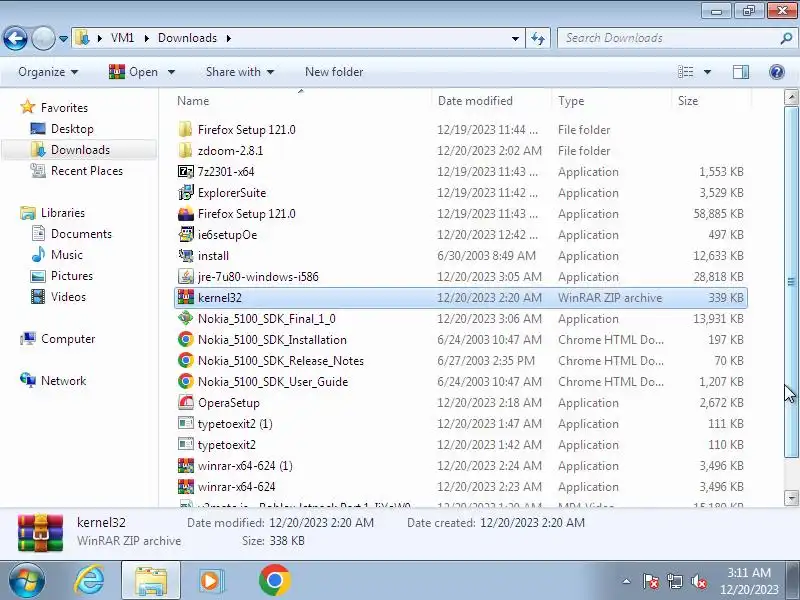
Task: Launch Google Chrome from taskbar
Action: 275,581
